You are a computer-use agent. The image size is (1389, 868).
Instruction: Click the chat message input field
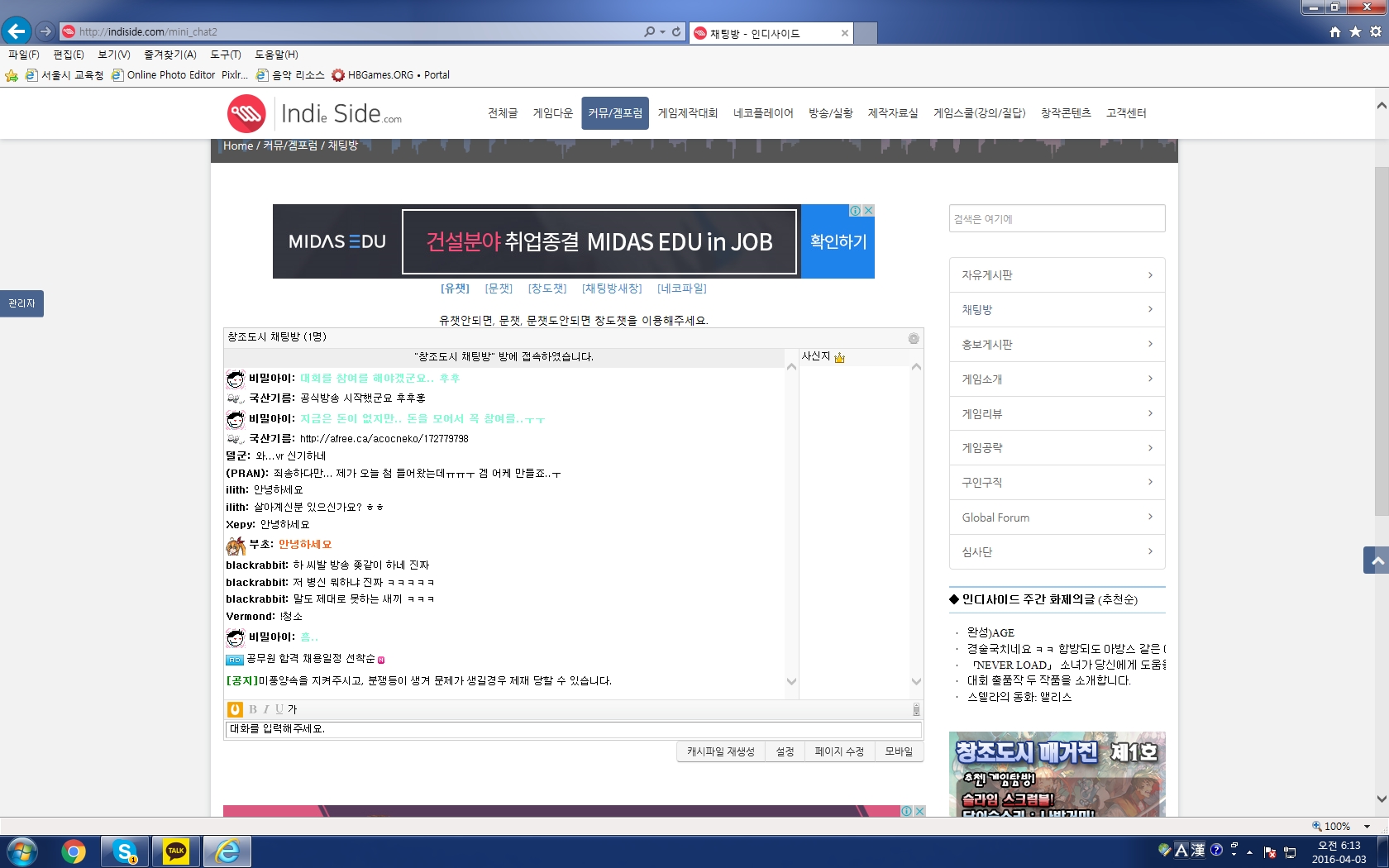(x=573, y=729)
